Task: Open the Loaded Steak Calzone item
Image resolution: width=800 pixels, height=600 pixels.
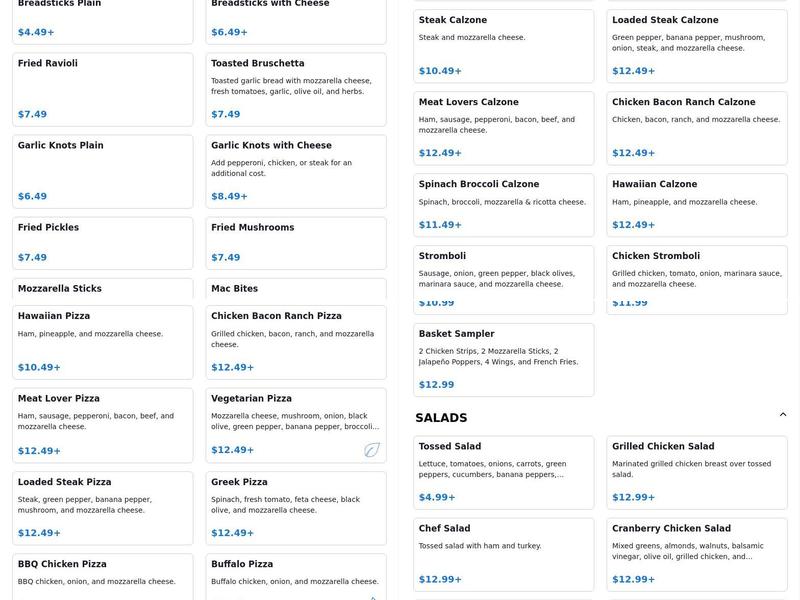Action: (696, 46)
